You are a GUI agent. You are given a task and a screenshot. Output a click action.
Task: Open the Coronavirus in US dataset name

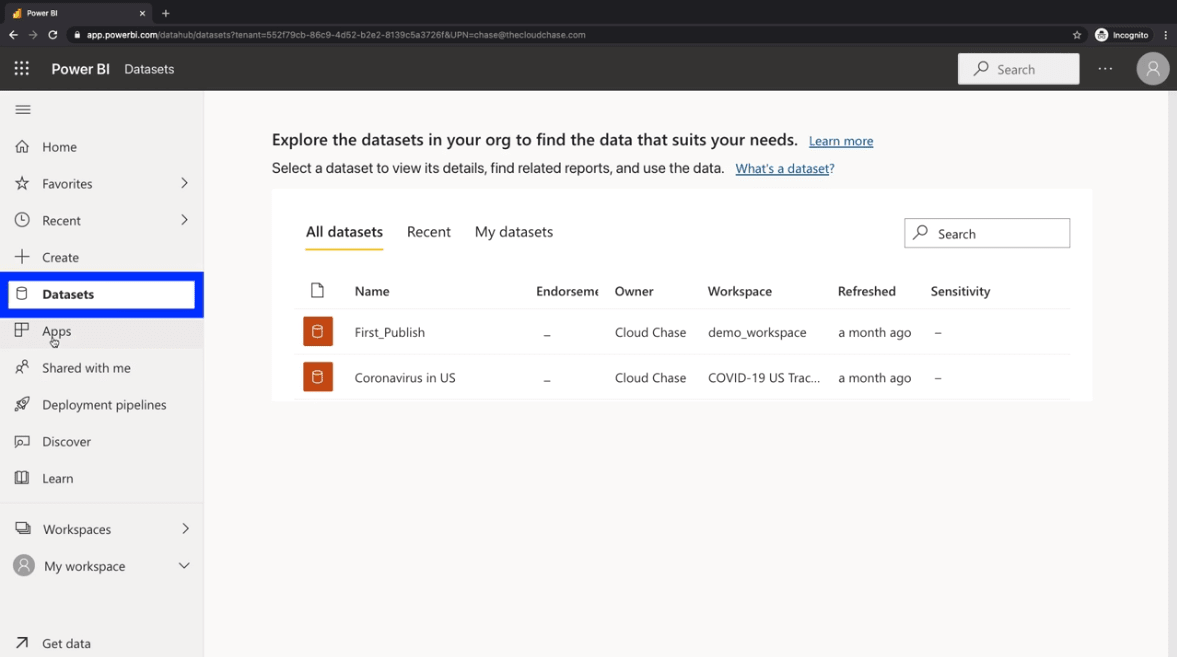(x=405, y=378)
